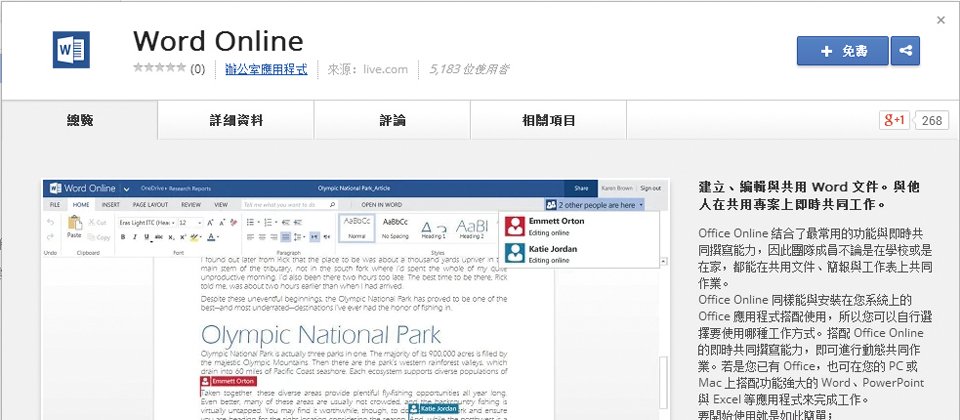
Task: Select Align Left paragraph icon
Action: [x=250, y=237]
